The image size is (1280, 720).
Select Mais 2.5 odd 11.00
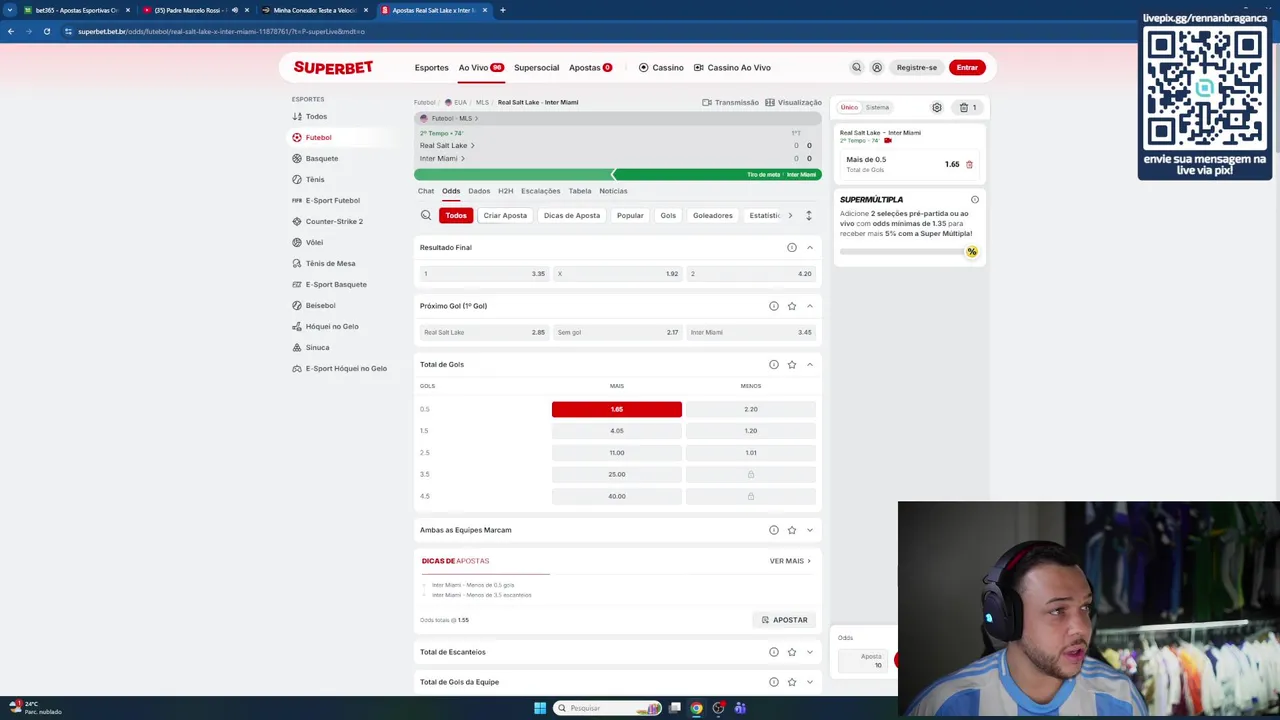(617, 453)
